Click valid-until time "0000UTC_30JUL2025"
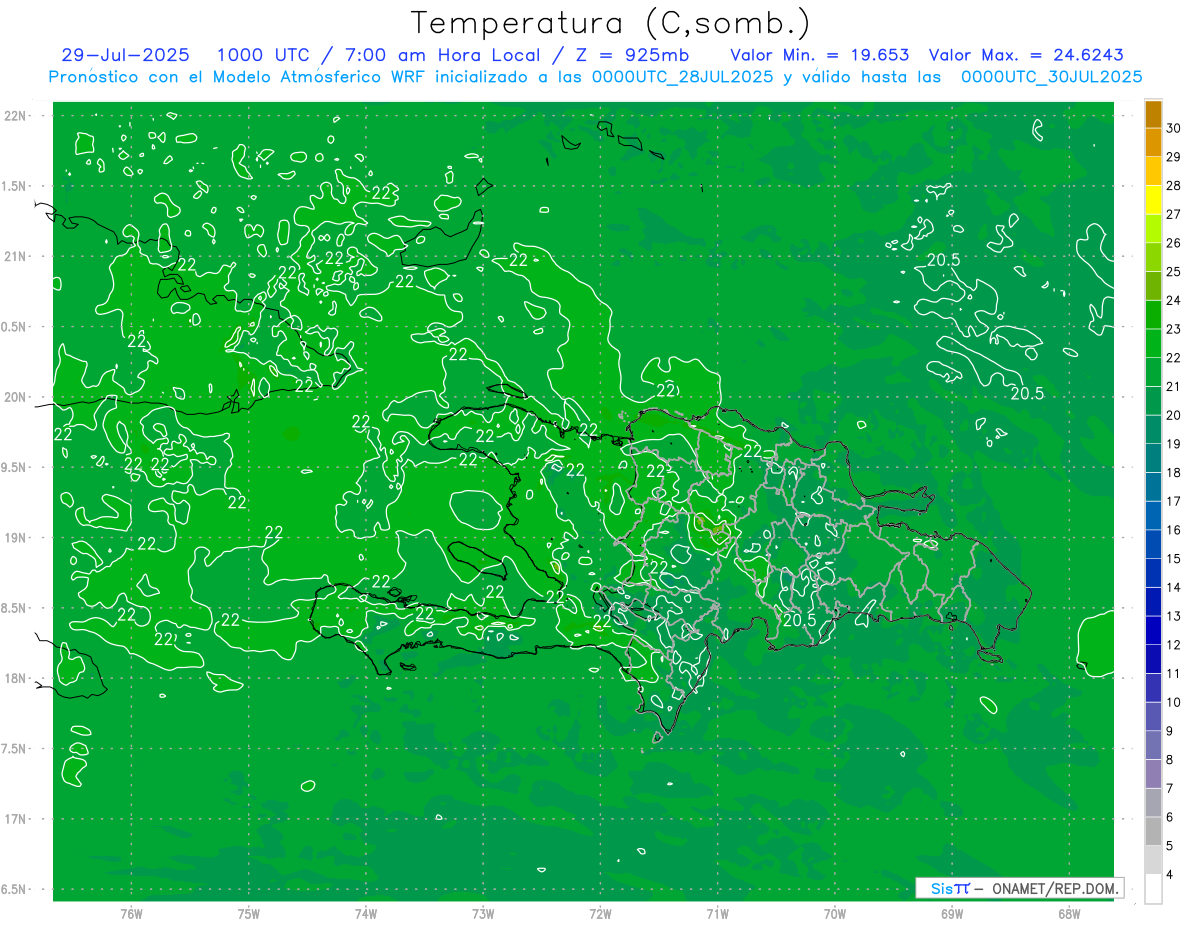The image size is (1200, 927). (x=1052, y=76)
